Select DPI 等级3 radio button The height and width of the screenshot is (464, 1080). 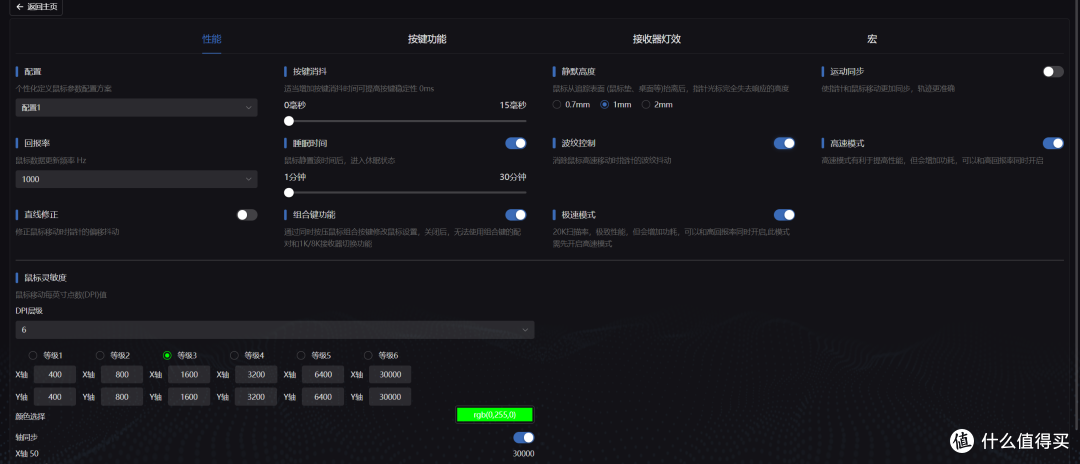pyautogui.click(x=167, y=355)
